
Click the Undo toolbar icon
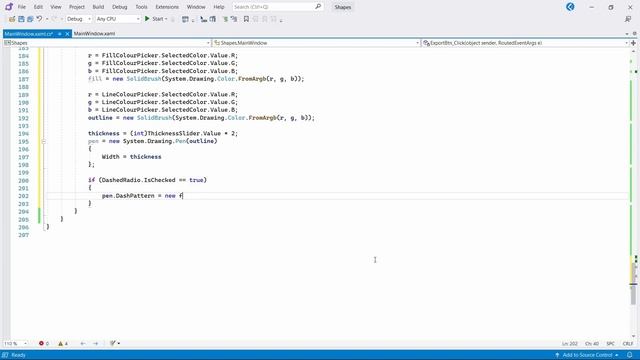[39, 19]
